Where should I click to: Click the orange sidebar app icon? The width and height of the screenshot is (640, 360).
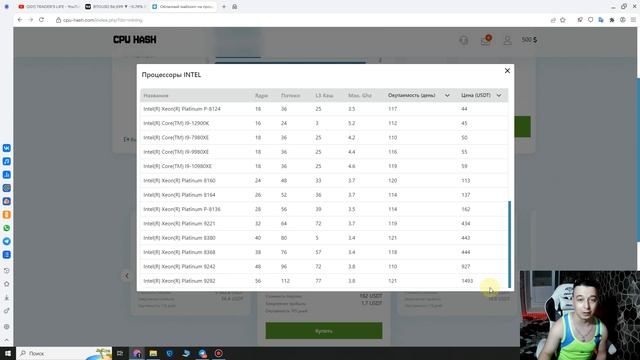[x=7, y=215]
